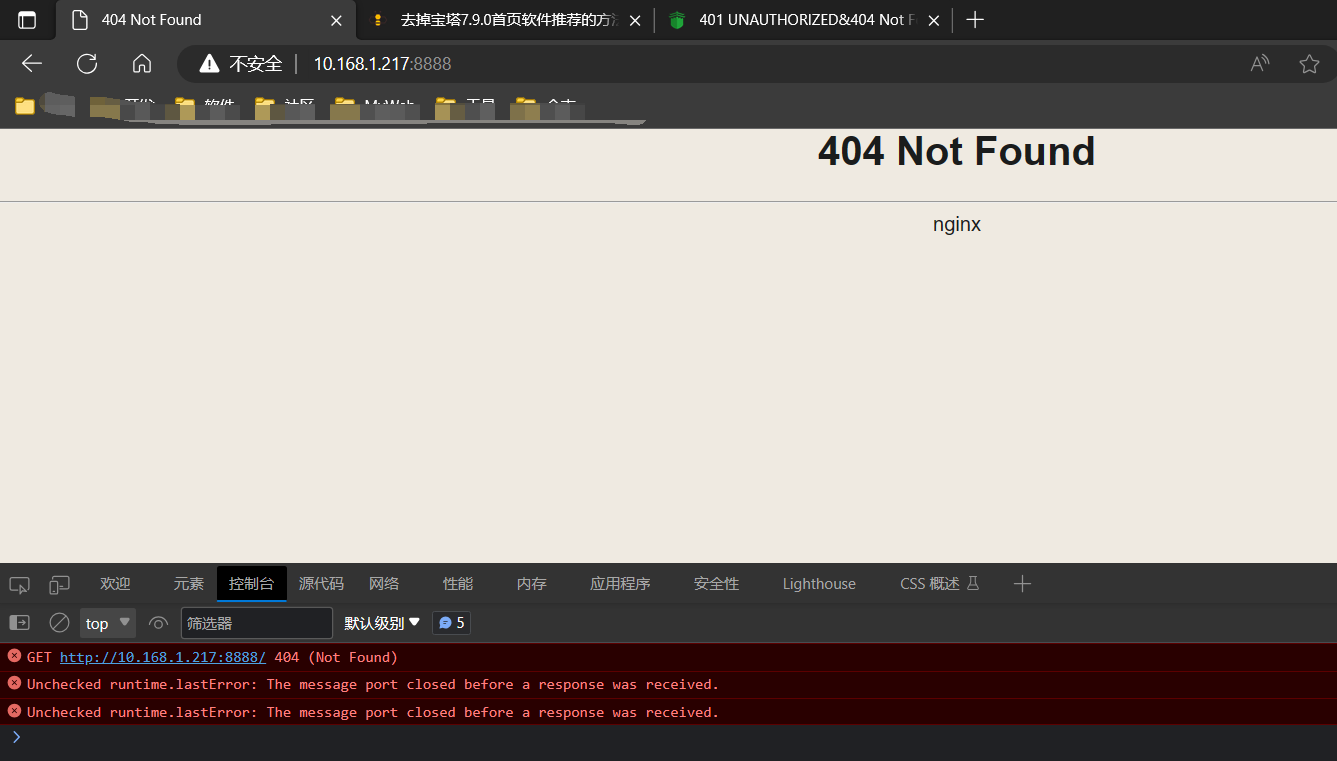The image size is (1337, 761).
Task: Focus the 筛选器 filter field
Action: pos(257,623)
